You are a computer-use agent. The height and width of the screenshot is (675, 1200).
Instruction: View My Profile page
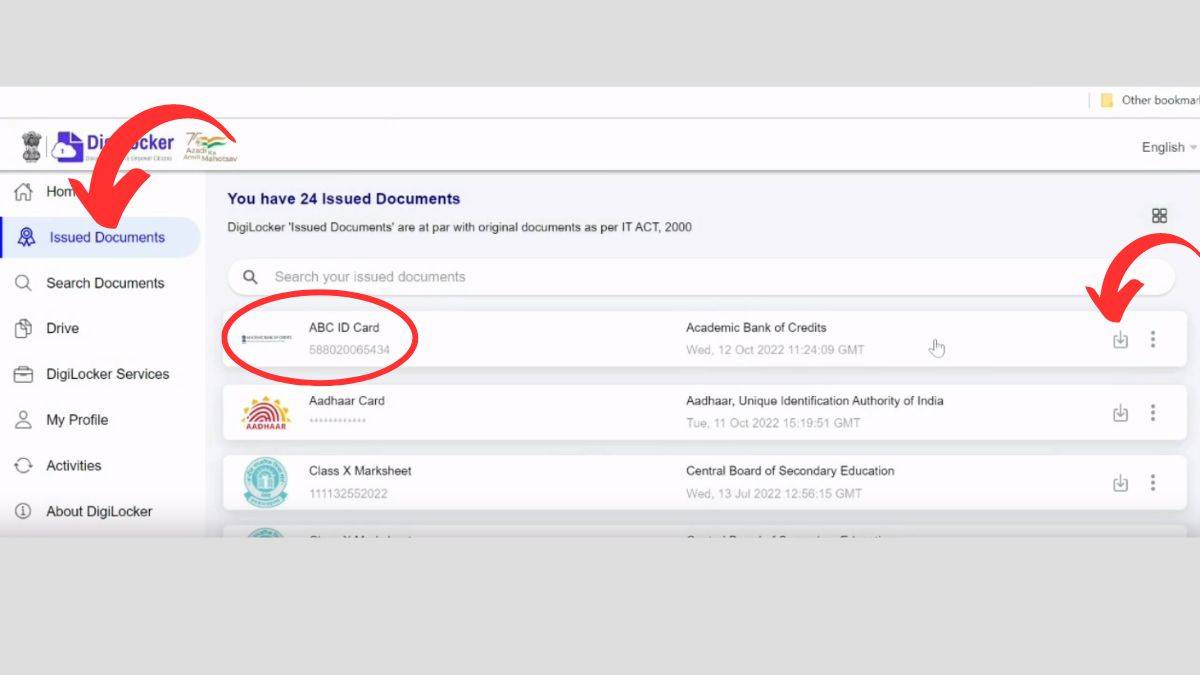point(76,420)
